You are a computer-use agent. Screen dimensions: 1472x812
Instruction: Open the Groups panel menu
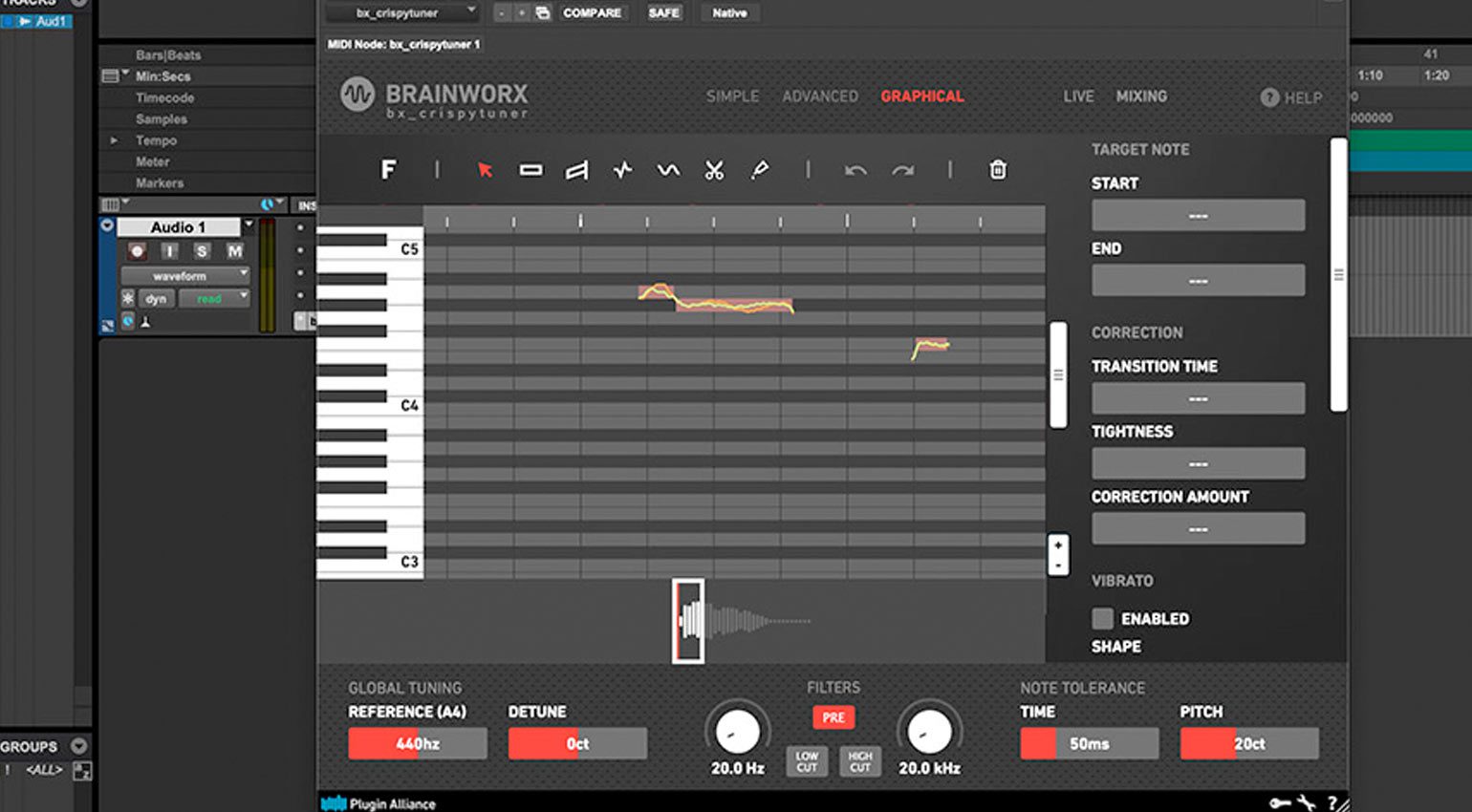click(79, 746)
